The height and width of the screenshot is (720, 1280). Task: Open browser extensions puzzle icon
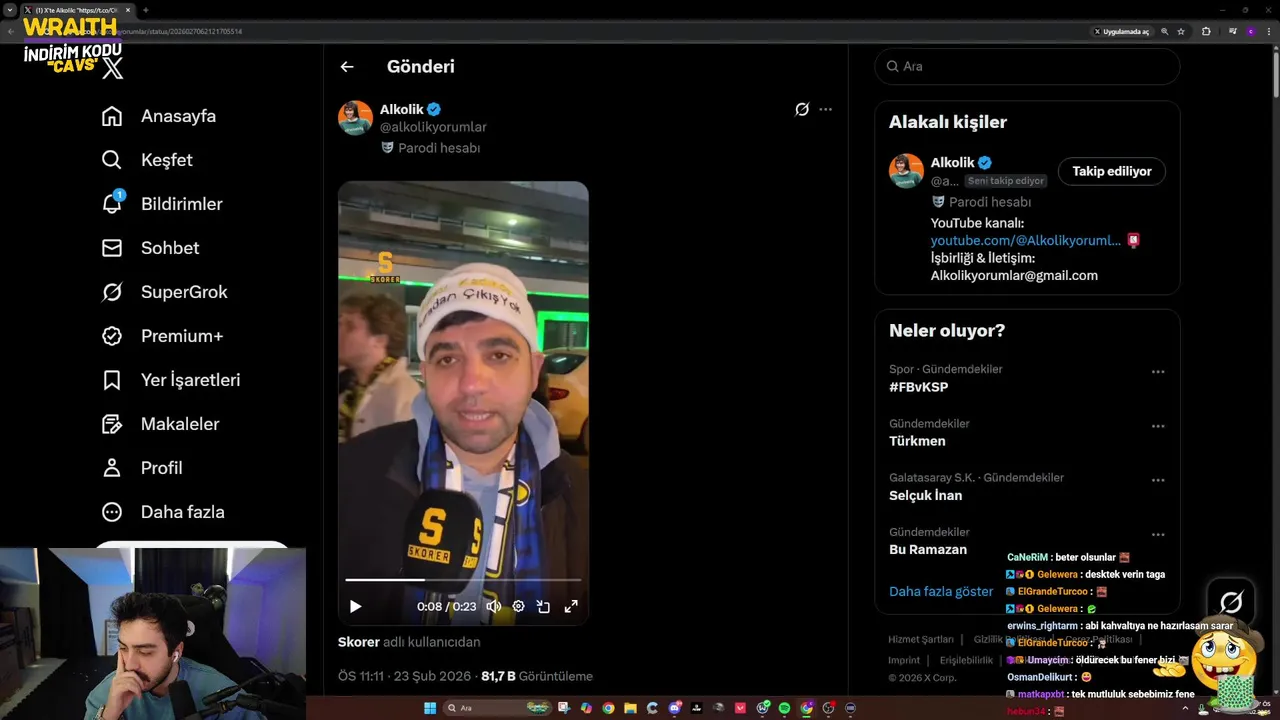pyautogui.click(x=1206, y=31)
